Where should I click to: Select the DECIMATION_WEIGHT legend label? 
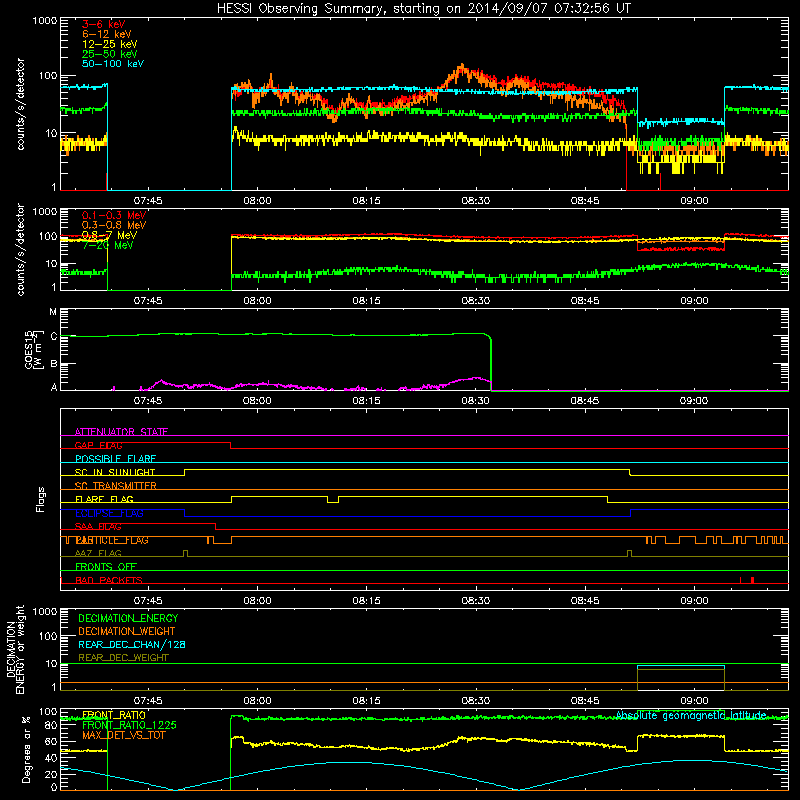127,631
